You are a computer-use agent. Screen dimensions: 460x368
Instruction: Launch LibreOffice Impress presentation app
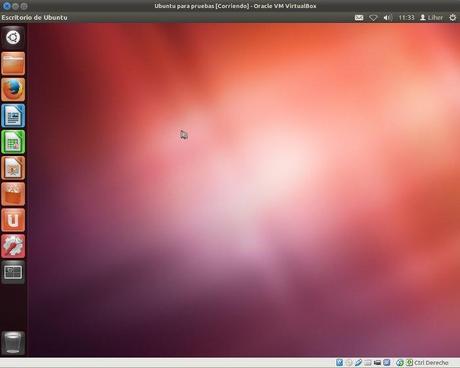point(13,168)
